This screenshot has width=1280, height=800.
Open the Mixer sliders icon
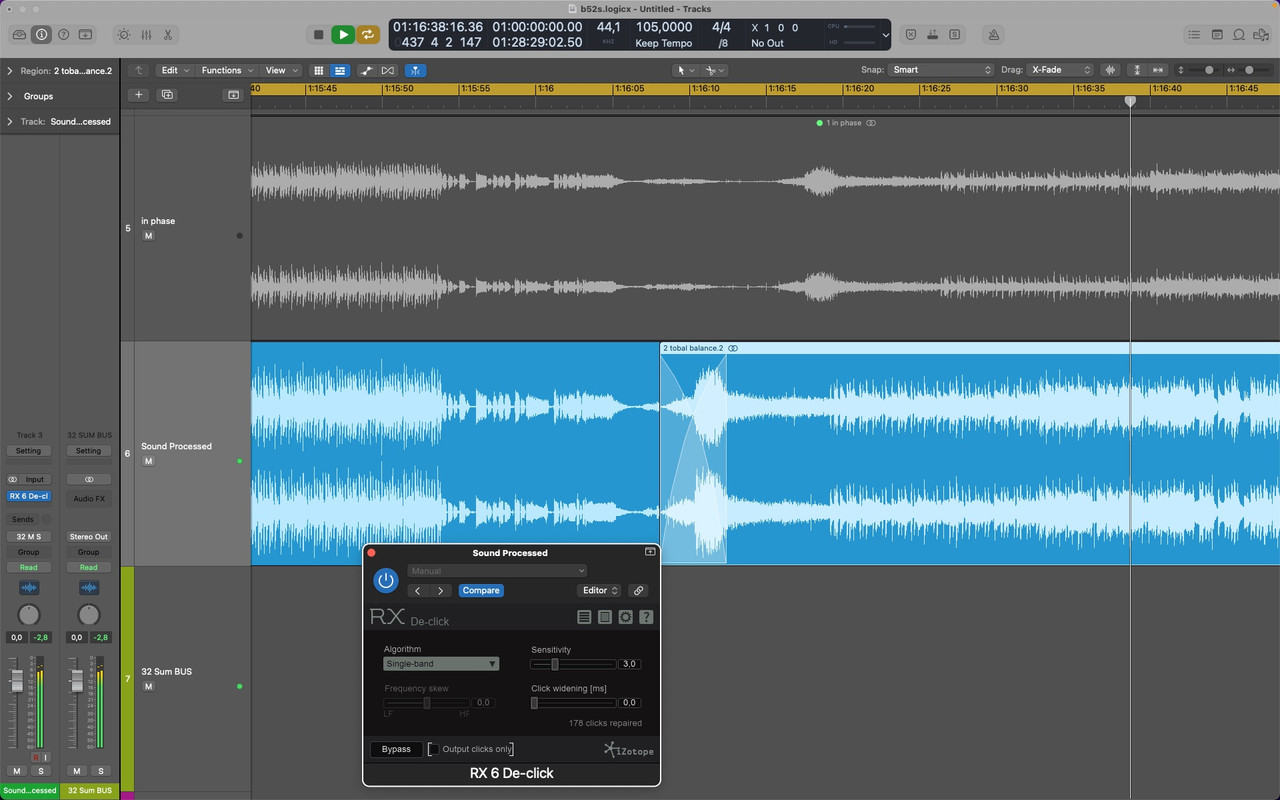click(x=146, y=34)
